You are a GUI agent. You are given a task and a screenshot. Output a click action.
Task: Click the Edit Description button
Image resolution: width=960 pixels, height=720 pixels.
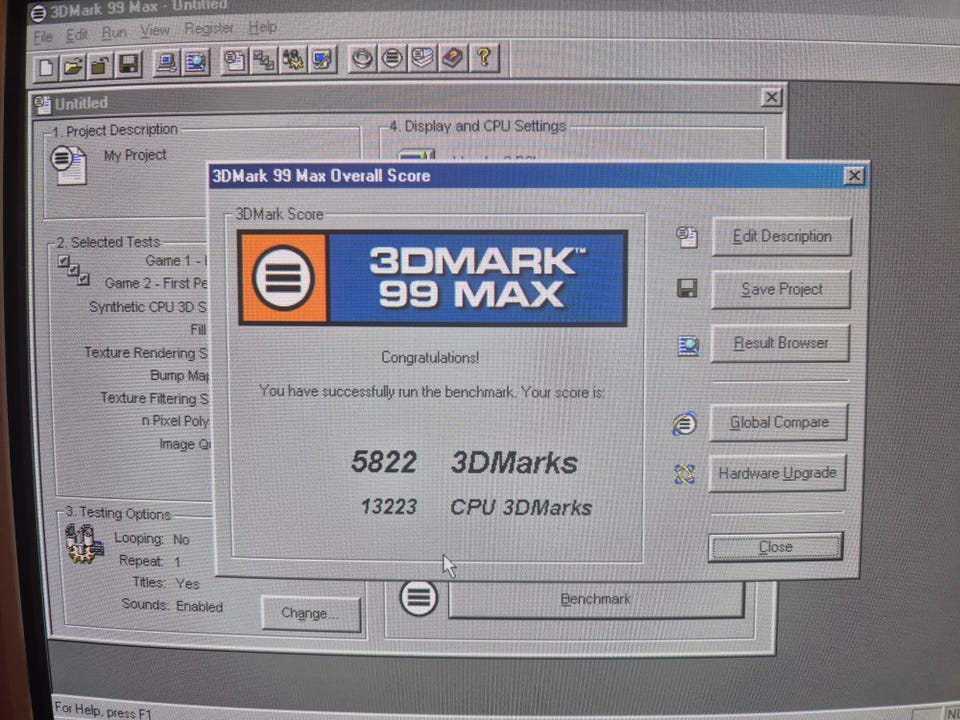782,236
